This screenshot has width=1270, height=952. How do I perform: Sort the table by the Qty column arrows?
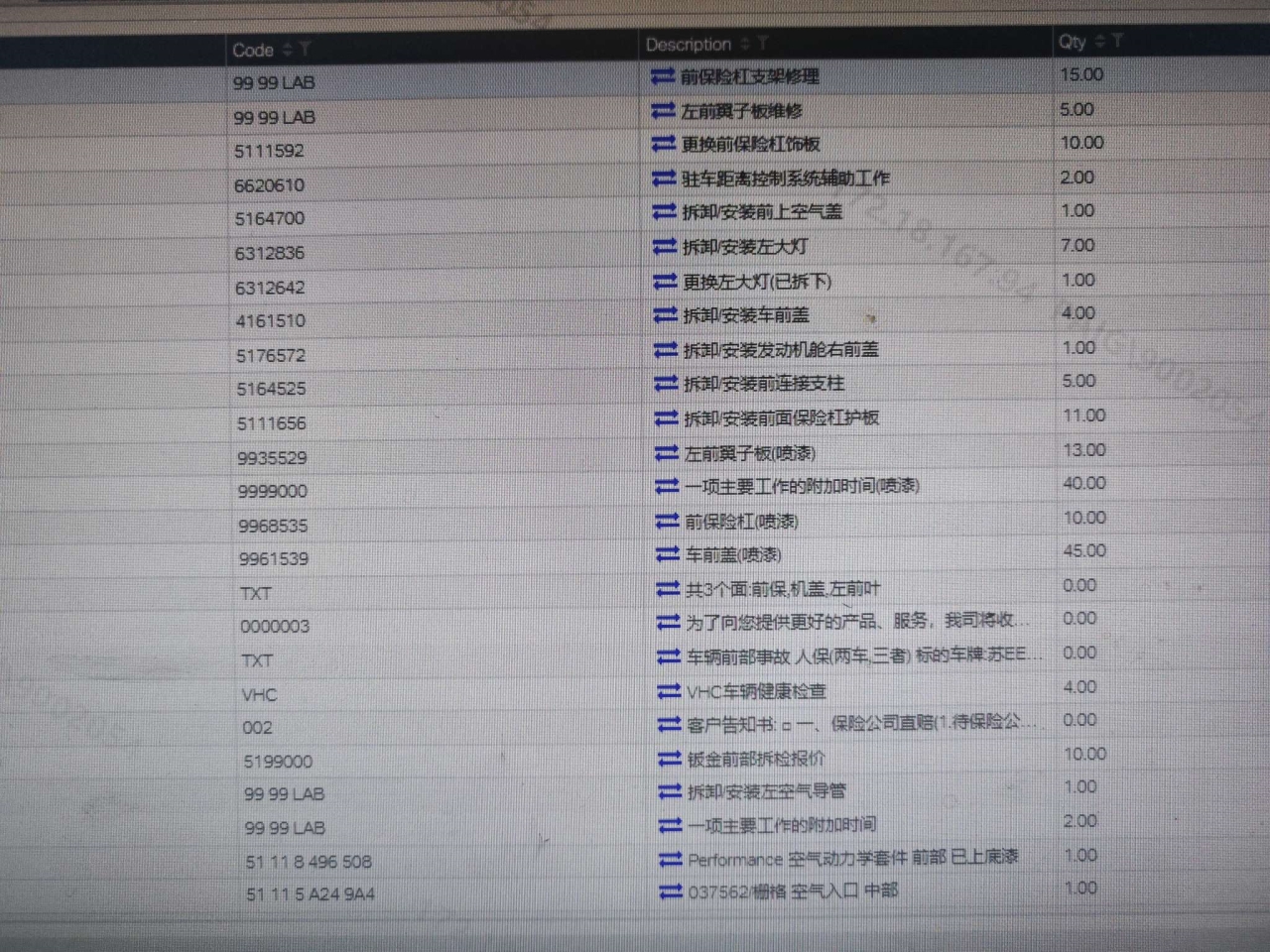coord(1099,41)
